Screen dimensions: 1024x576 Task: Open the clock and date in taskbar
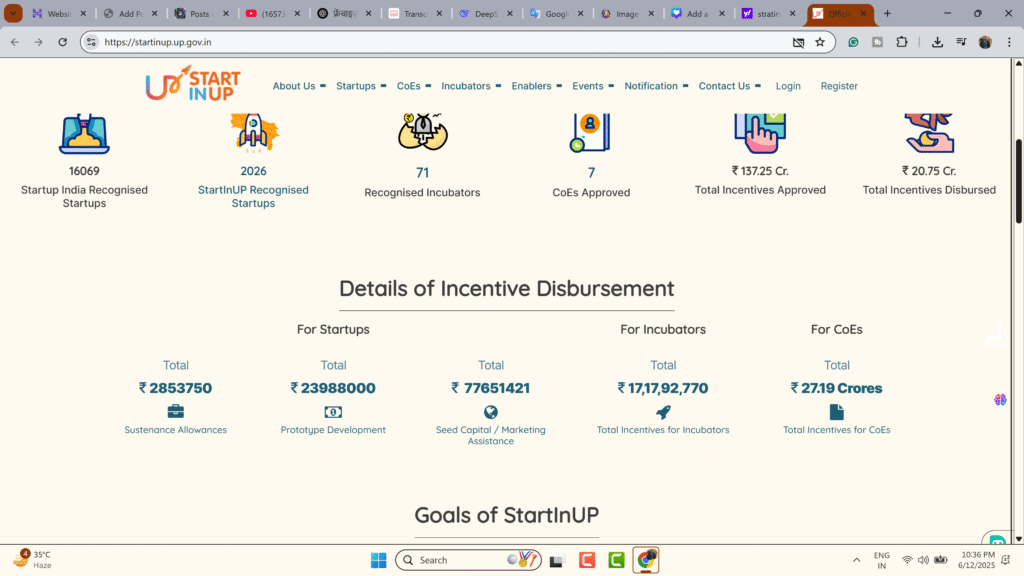[977, 560]
